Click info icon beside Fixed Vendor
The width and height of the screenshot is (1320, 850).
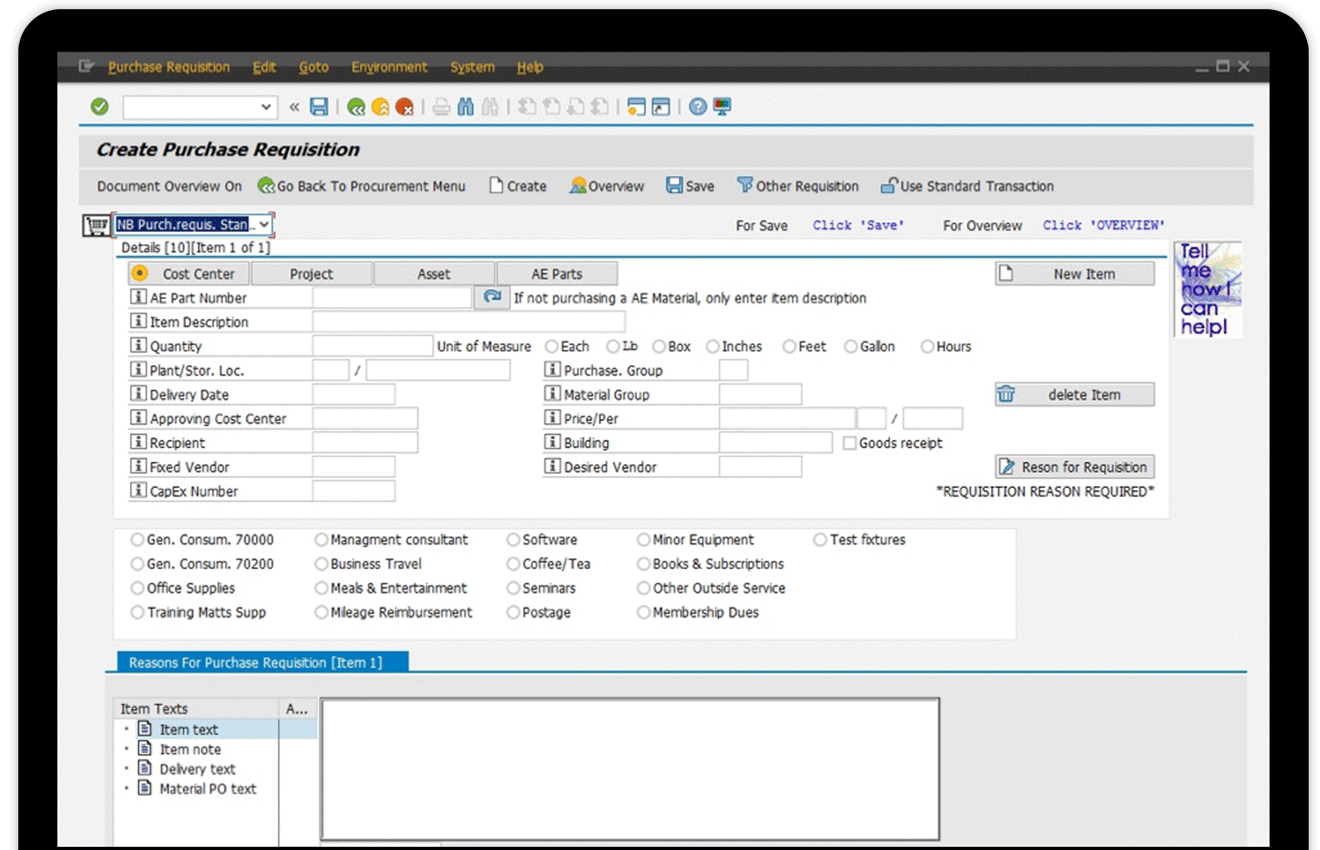point(138,466)
